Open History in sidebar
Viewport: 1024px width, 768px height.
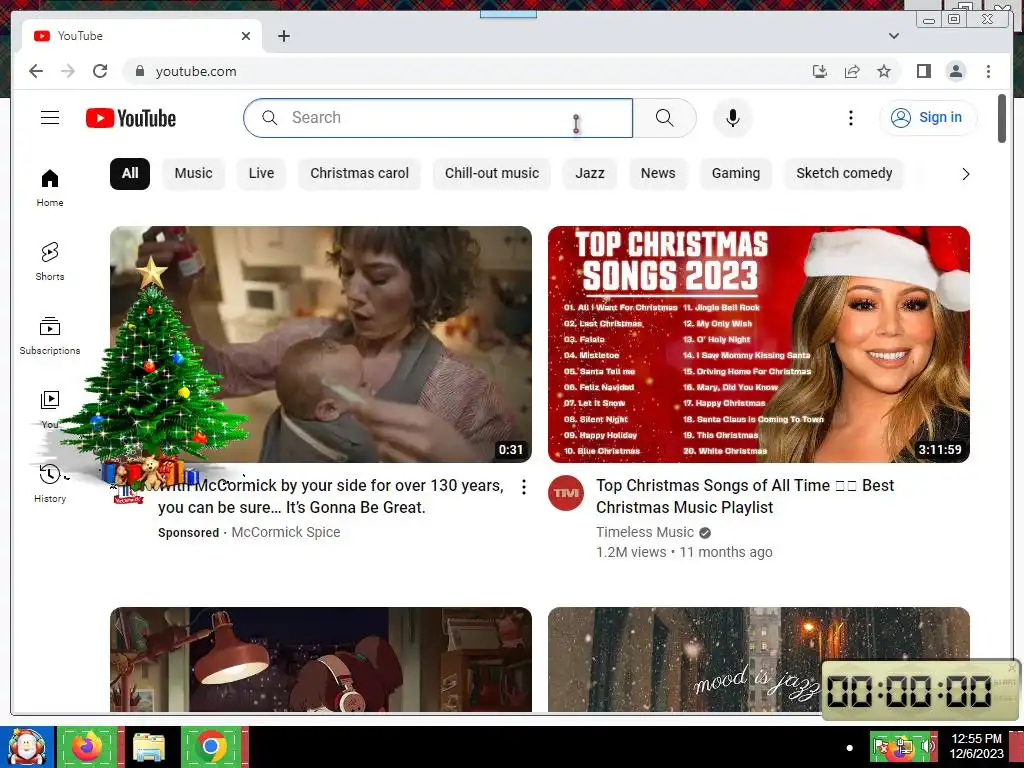pyautogui.click(x=50, y=484)
